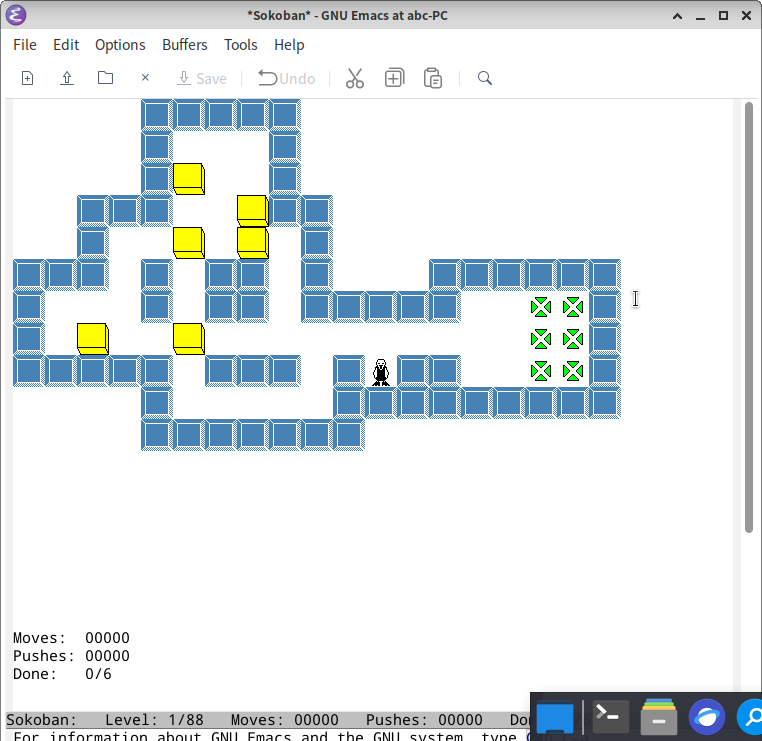Screen dimensions: 762x741
Task: Open the Directory folder icon in toolbar
Action: (x=105, y=78)
